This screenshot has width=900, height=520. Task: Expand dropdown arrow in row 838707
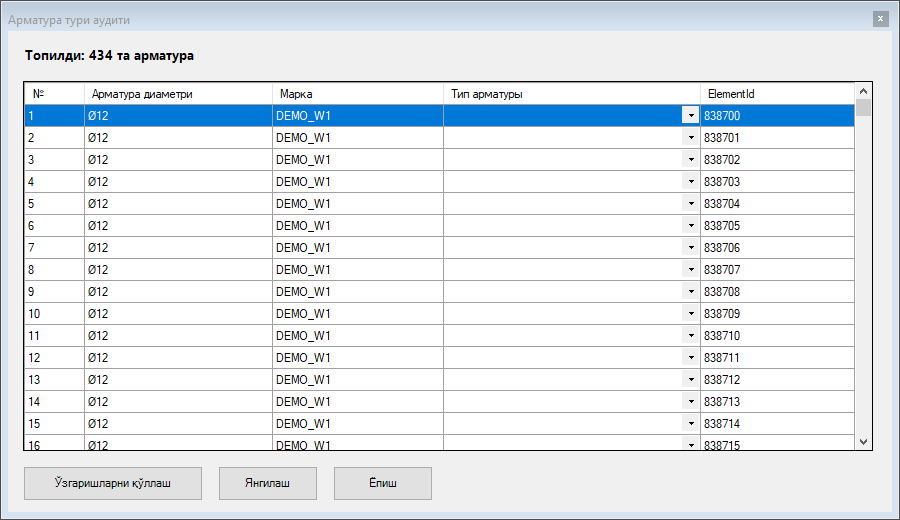(x=690, y=269)
